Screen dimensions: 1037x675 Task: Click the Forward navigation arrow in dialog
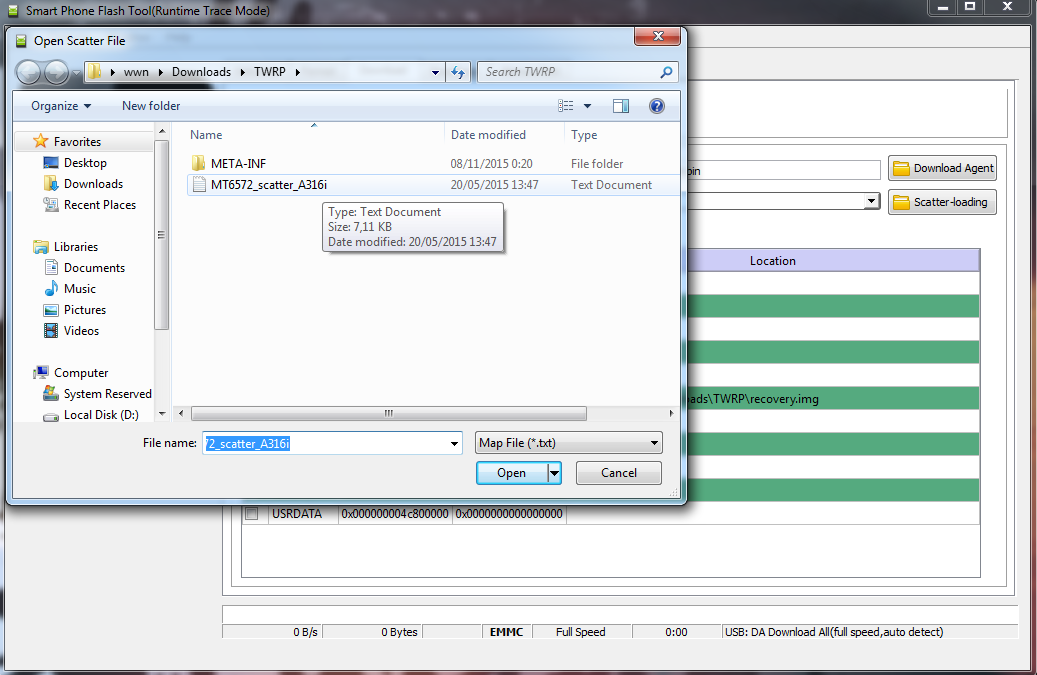(56, 72)
